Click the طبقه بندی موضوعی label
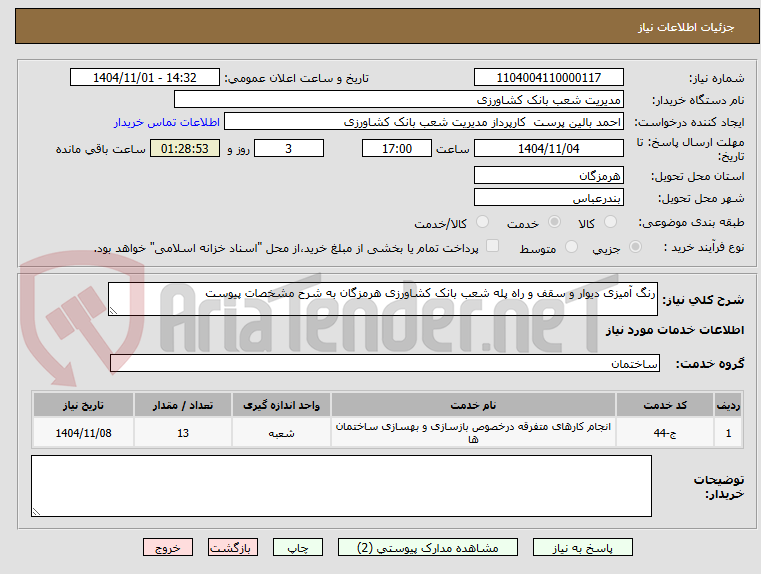761x574 pixels. pyautogui.click(x=692, y=222)
